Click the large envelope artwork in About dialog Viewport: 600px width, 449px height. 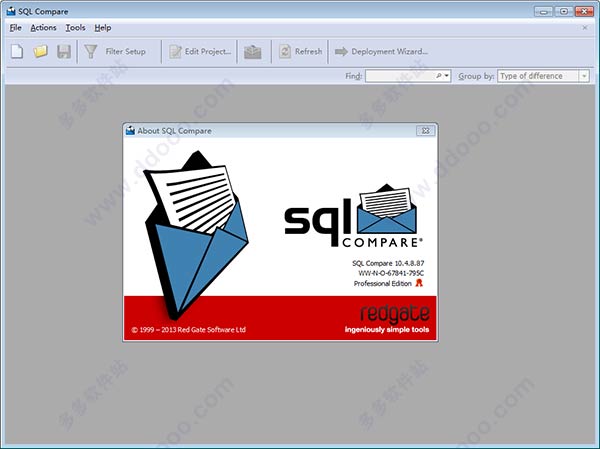tap(196, 234)
